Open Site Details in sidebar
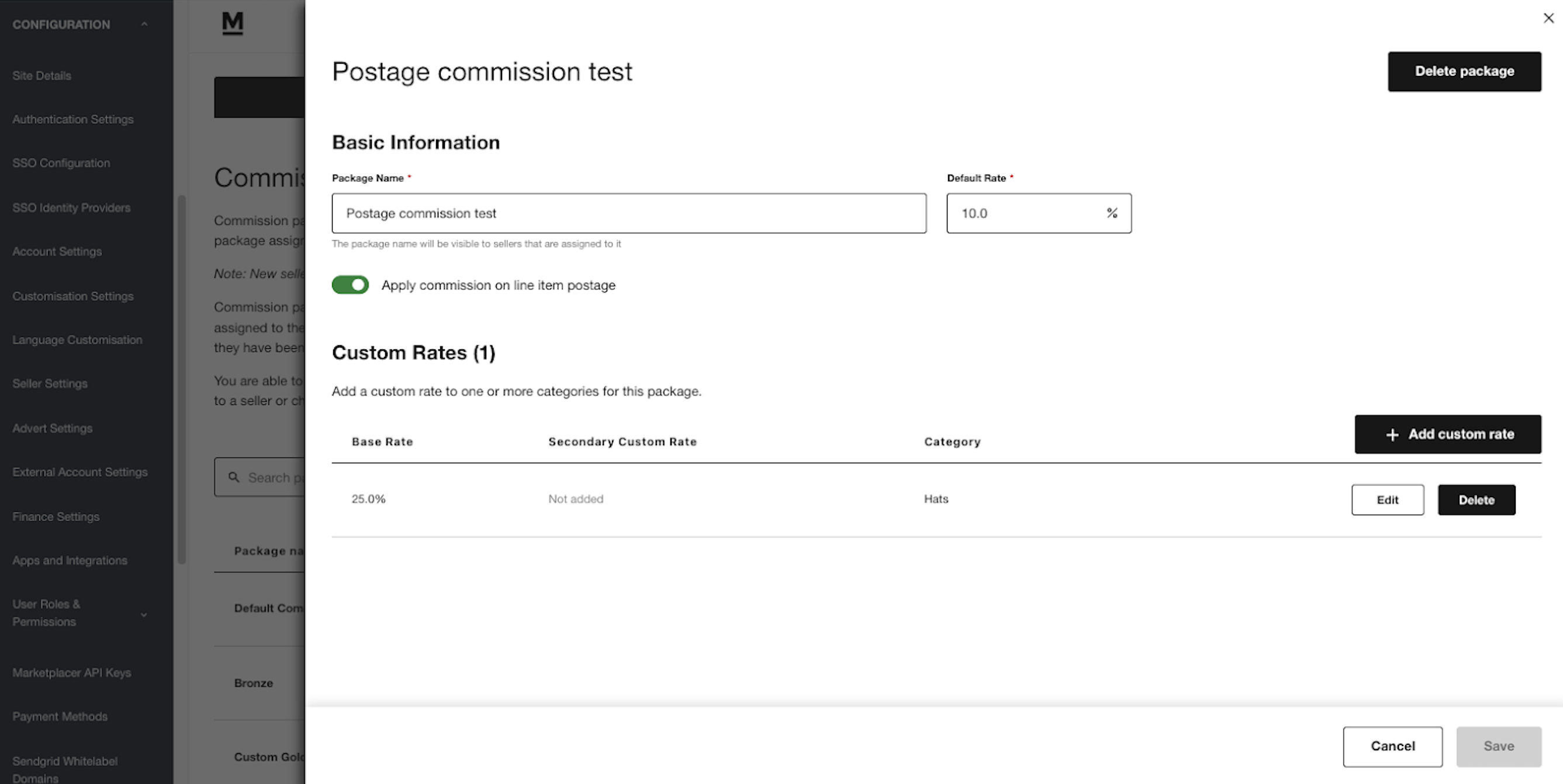This screenshot has width=1563, height=784. coord(42,76)
